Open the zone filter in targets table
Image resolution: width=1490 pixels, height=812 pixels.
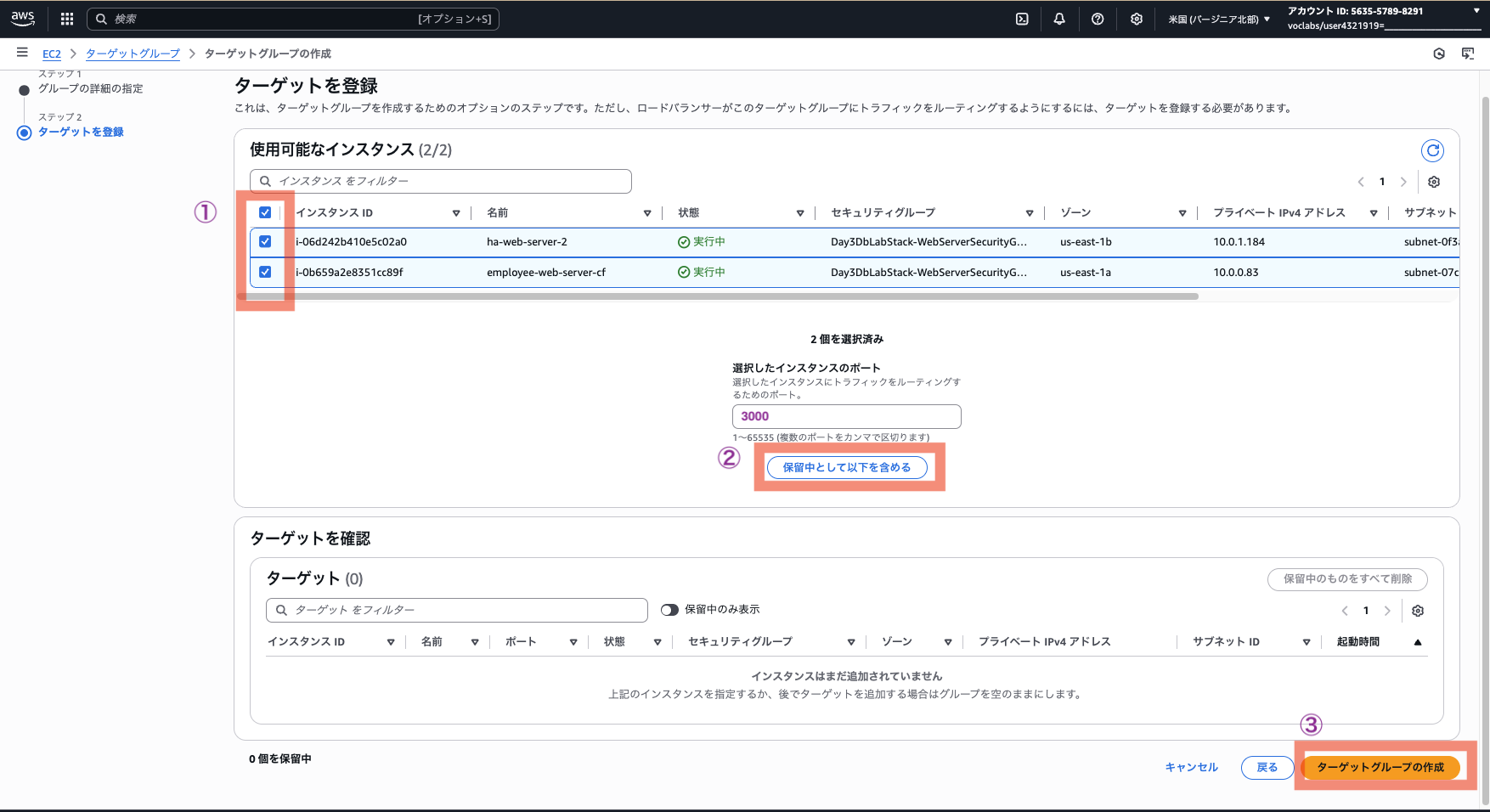click(948, 642)
